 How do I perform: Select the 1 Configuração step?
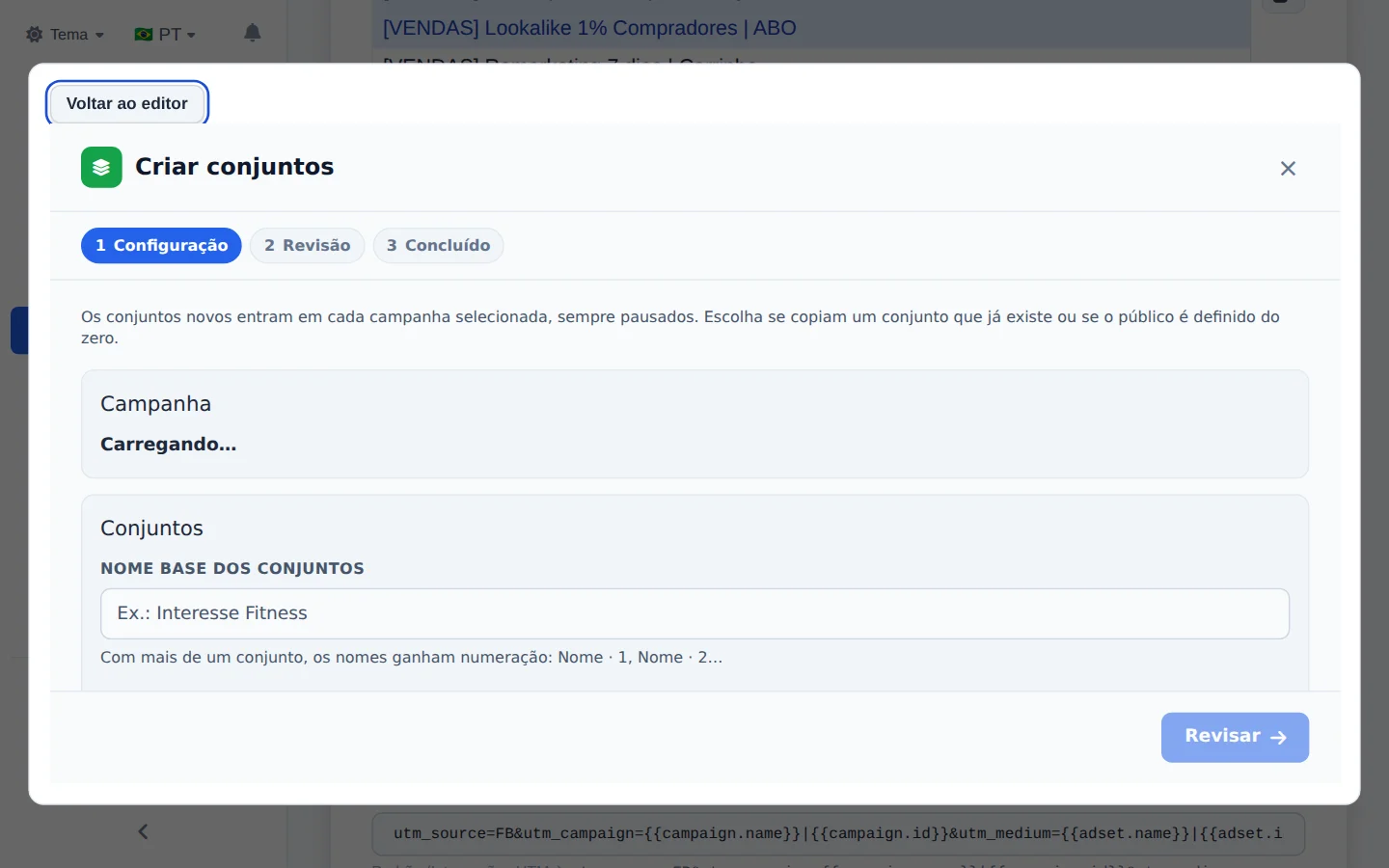(161, 246)
